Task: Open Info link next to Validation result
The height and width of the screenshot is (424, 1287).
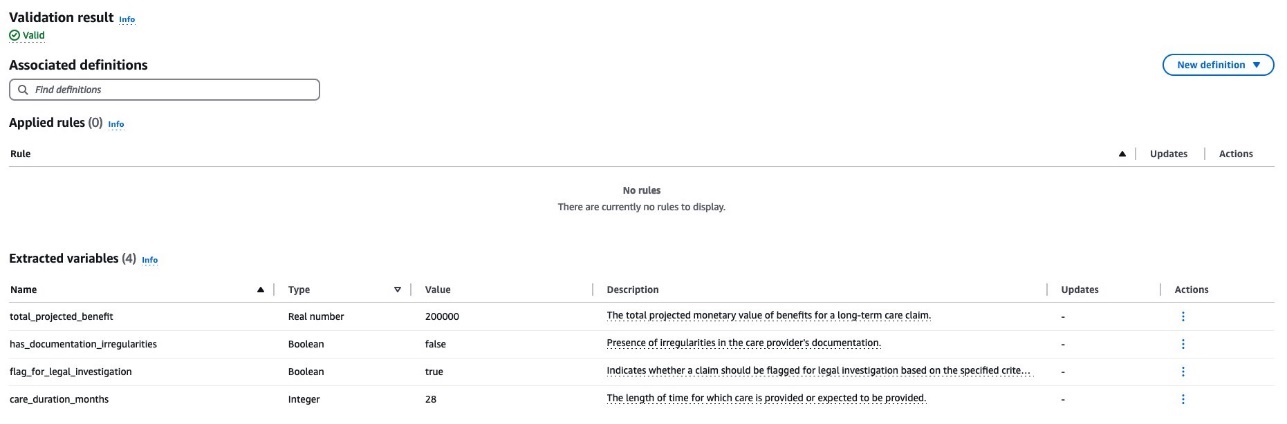Action: pos(127,20)
